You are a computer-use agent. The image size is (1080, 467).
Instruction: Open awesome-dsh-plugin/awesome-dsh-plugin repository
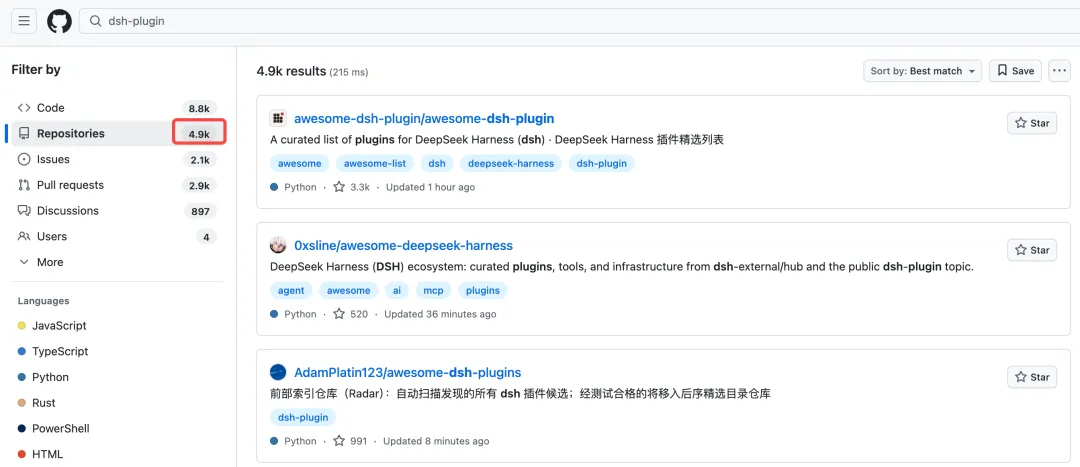(424, 118)
